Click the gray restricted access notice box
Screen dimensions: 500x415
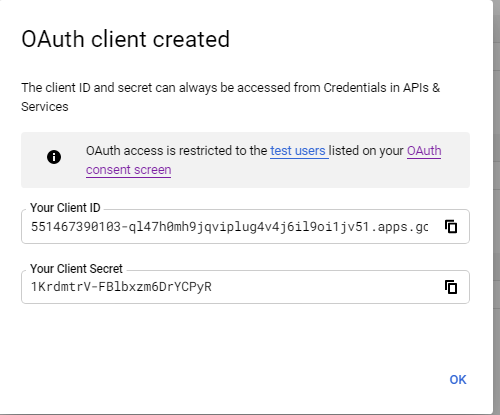pyautogui.click(x=245, y=160)
